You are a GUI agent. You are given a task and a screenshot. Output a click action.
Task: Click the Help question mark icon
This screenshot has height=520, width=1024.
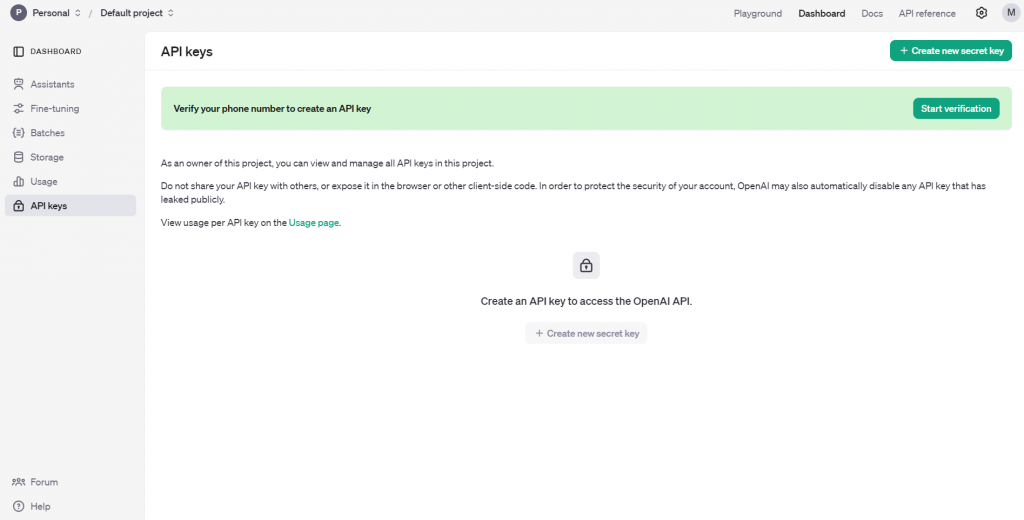click(x=18, y=506)
